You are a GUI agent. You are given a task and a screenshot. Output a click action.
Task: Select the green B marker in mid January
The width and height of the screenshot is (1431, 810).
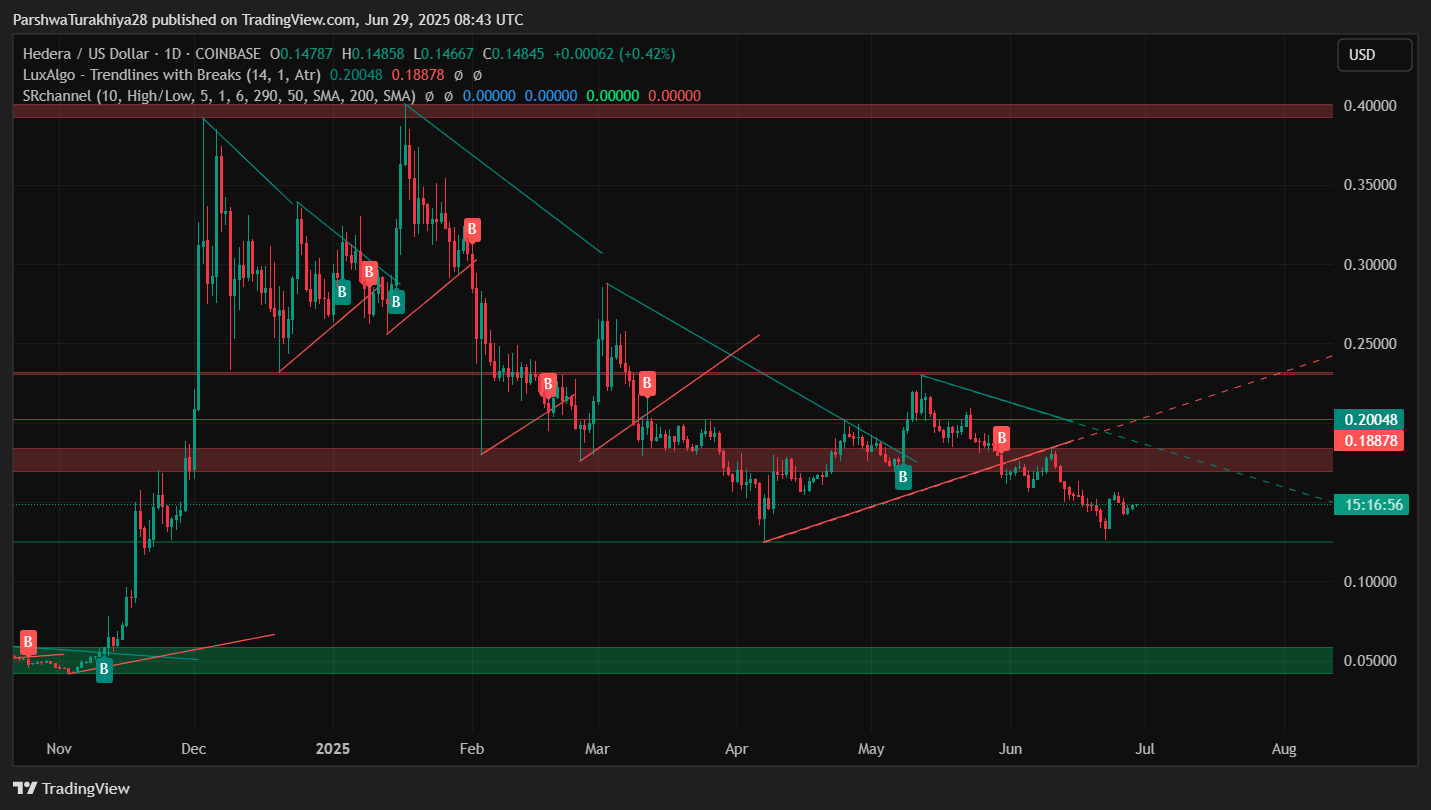pyautogui.click(x=396, y=300)
